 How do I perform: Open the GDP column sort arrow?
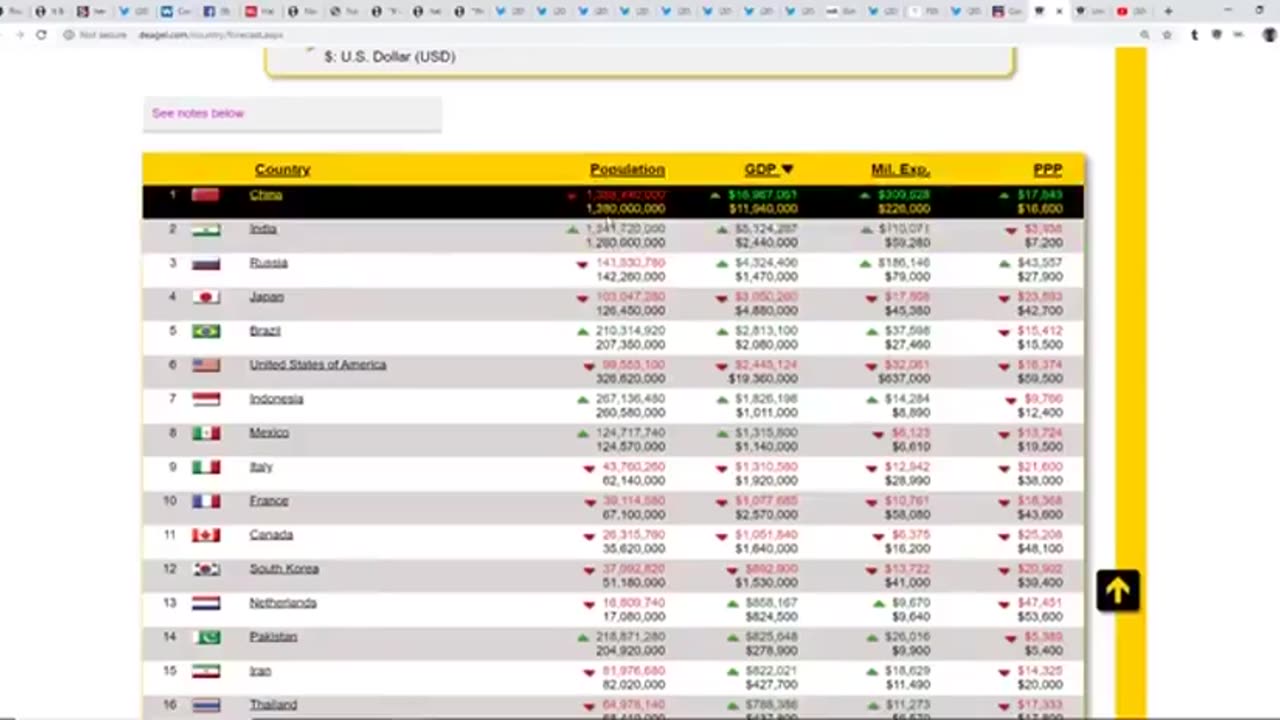787,169
